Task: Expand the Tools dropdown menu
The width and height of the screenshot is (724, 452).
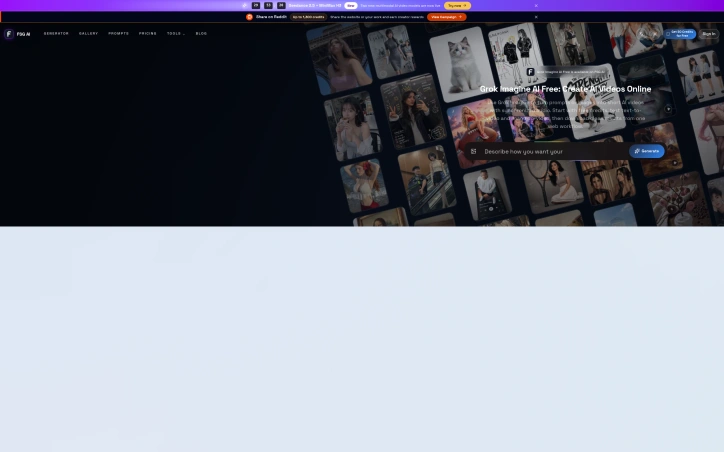Action: click(176, 34)
